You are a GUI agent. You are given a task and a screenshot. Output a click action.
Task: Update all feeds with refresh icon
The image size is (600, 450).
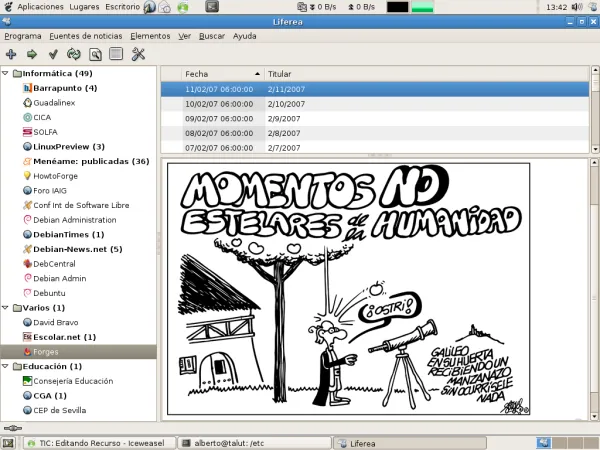pyautogui.click(x=74, y=54)
